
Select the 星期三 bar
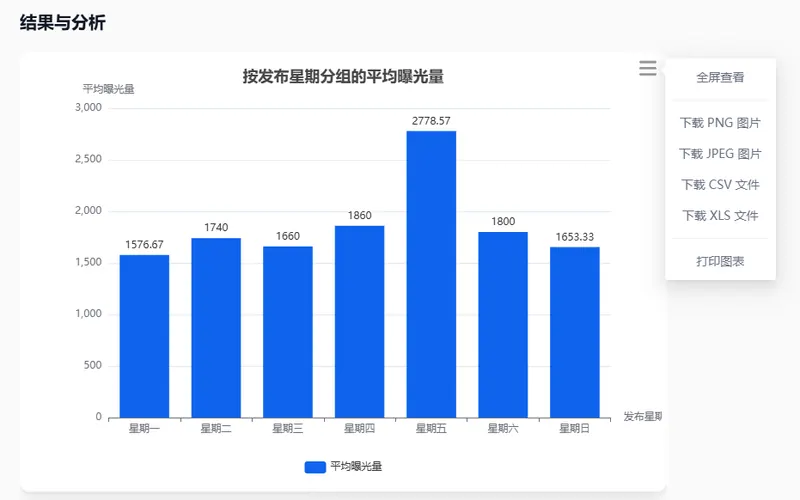click(288, 332)
